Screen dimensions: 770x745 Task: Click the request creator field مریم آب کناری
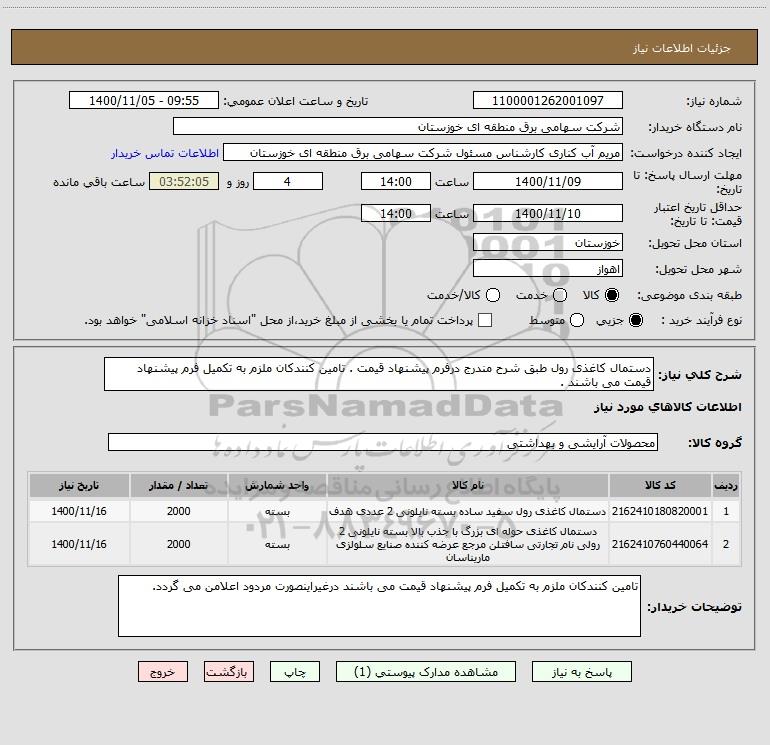(423, 152)
